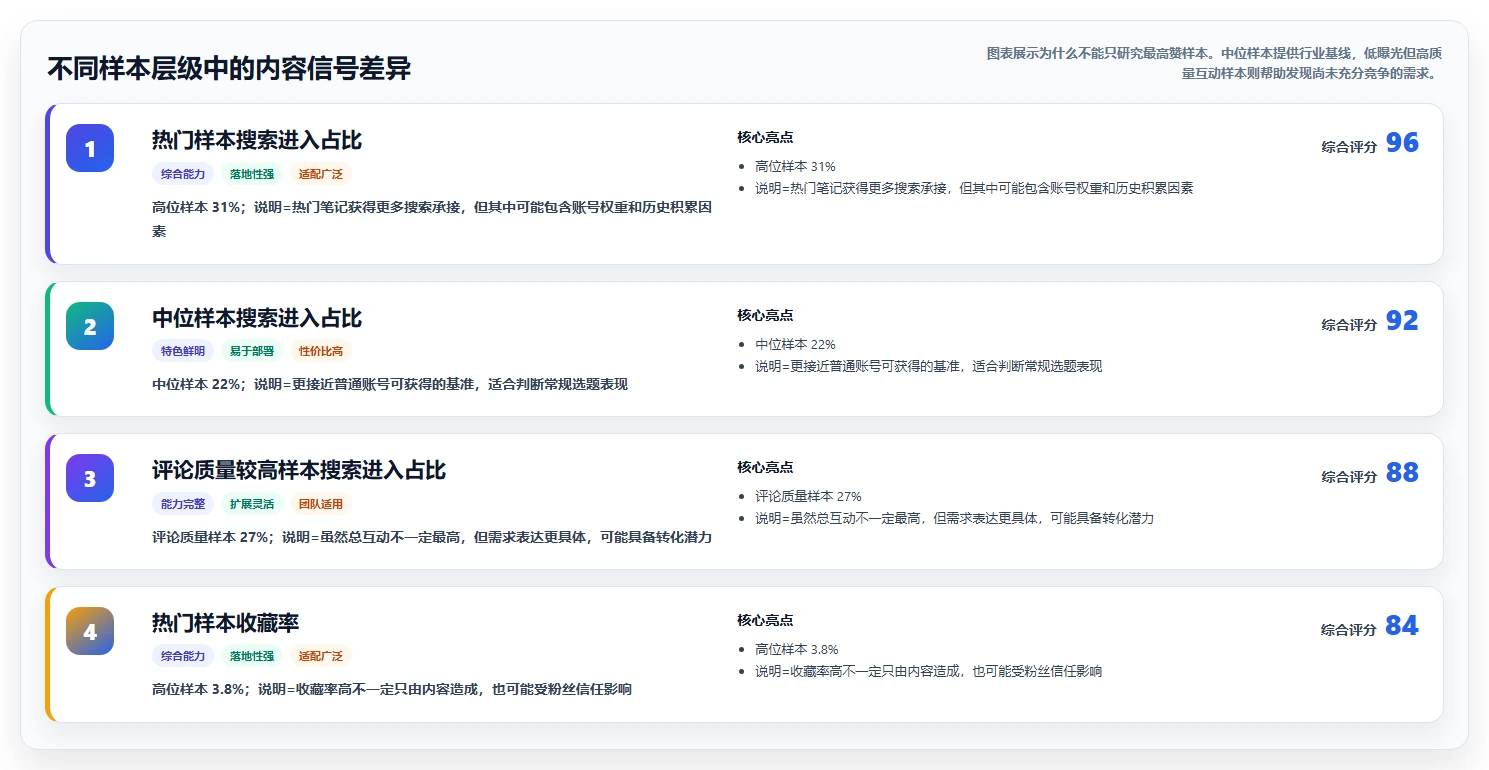The image size is (1489, 770).
Task: Choose the "扩展灵活" tag
Action: (x=252, y=504)
